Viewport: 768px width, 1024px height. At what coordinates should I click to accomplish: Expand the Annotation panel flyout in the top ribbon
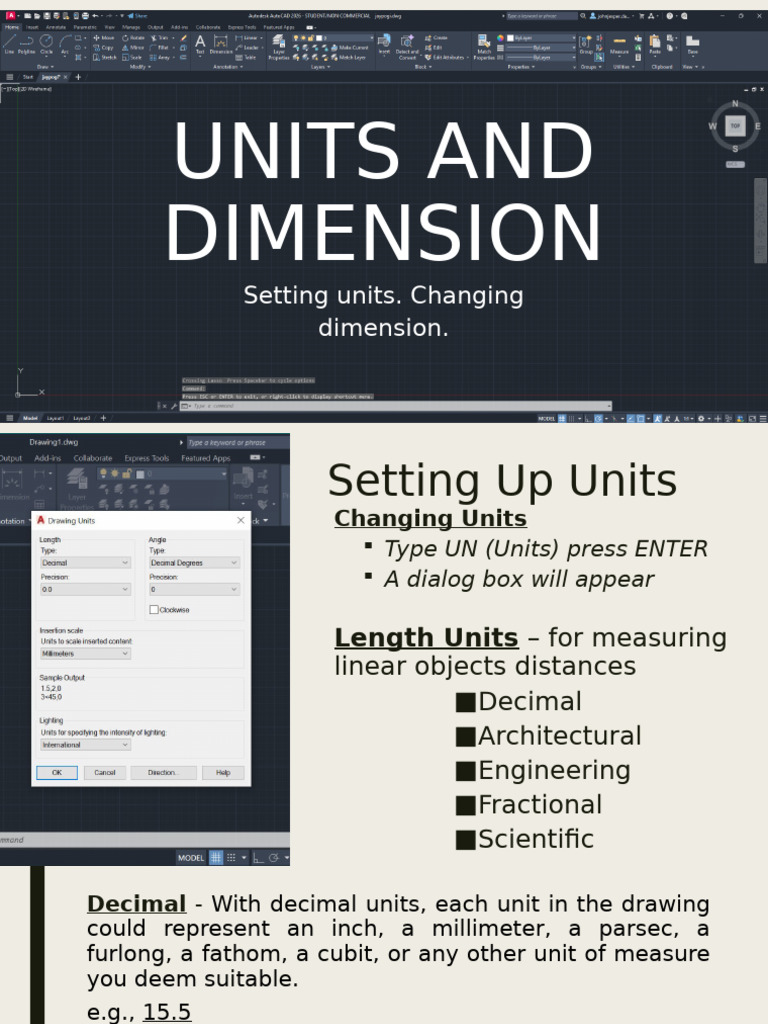227,67
